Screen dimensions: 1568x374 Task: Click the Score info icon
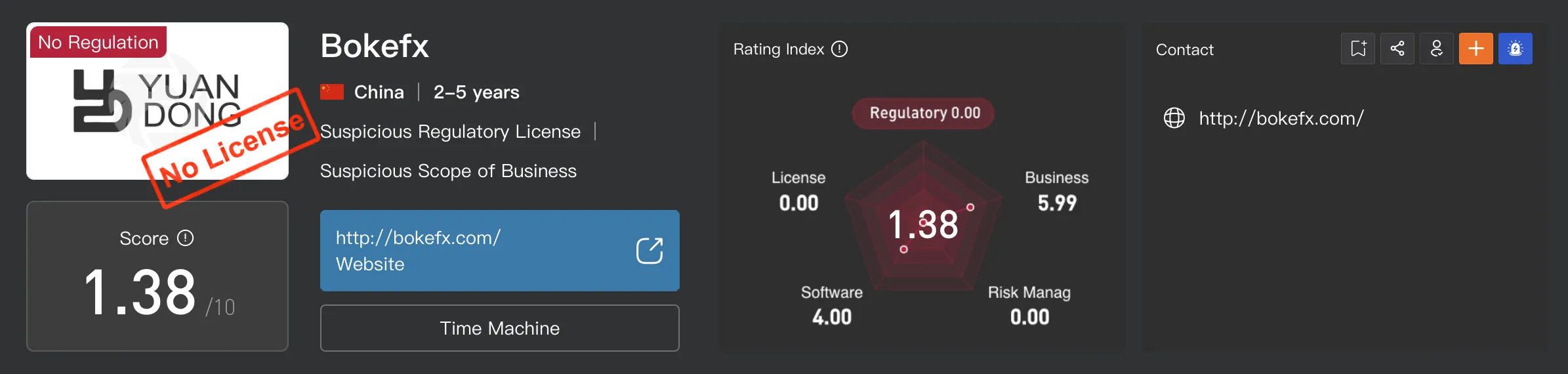pyautogui.click(x=186, y=238)
